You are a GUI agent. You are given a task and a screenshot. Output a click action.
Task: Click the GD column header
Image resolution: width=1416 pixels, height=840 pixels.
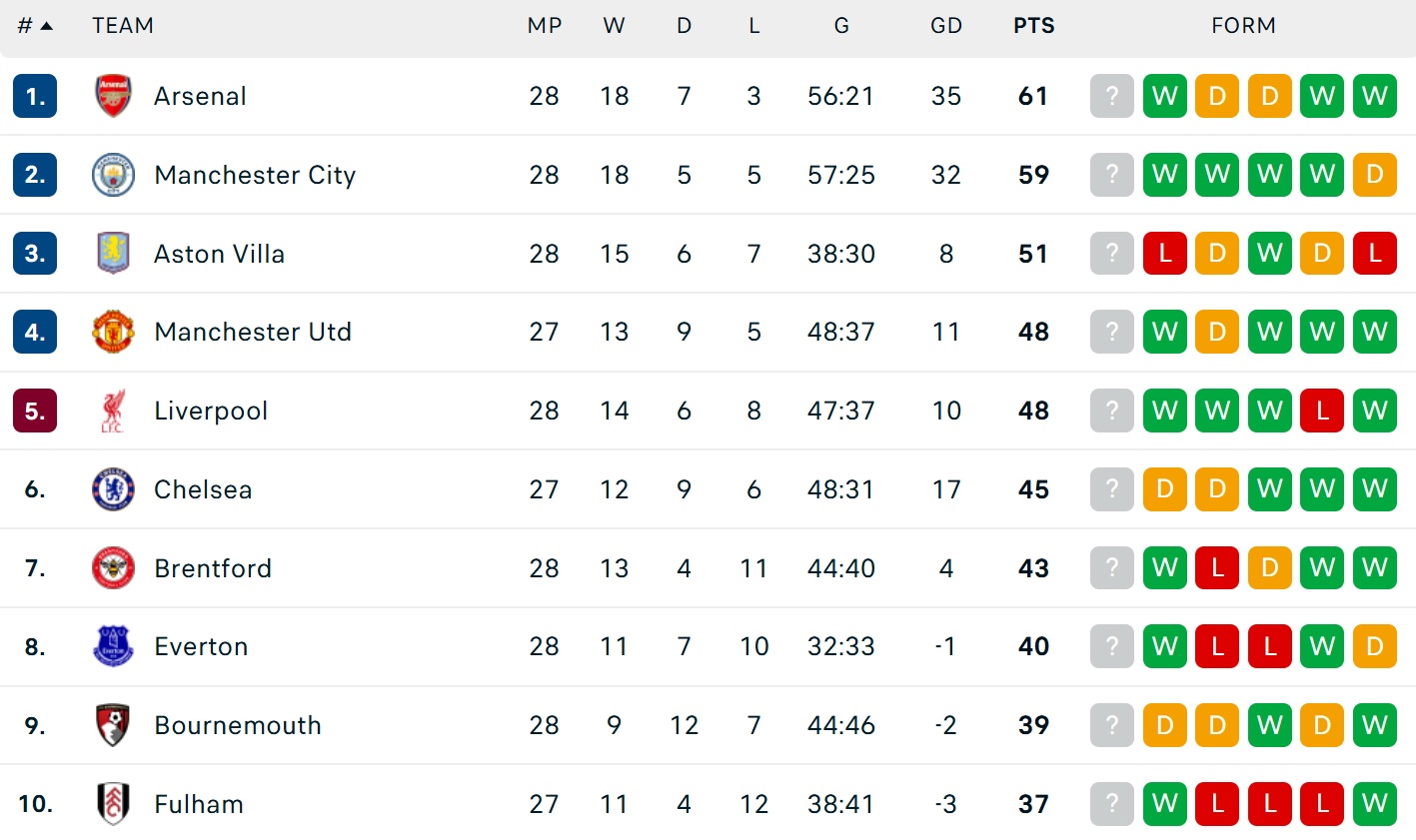pos(945,26)
